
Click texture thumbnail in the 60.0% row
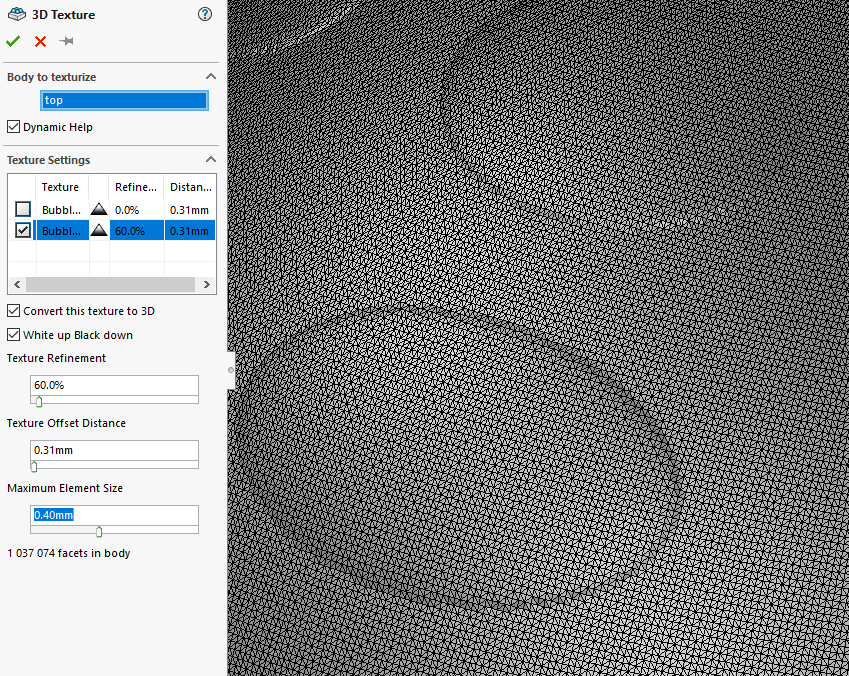99,231
